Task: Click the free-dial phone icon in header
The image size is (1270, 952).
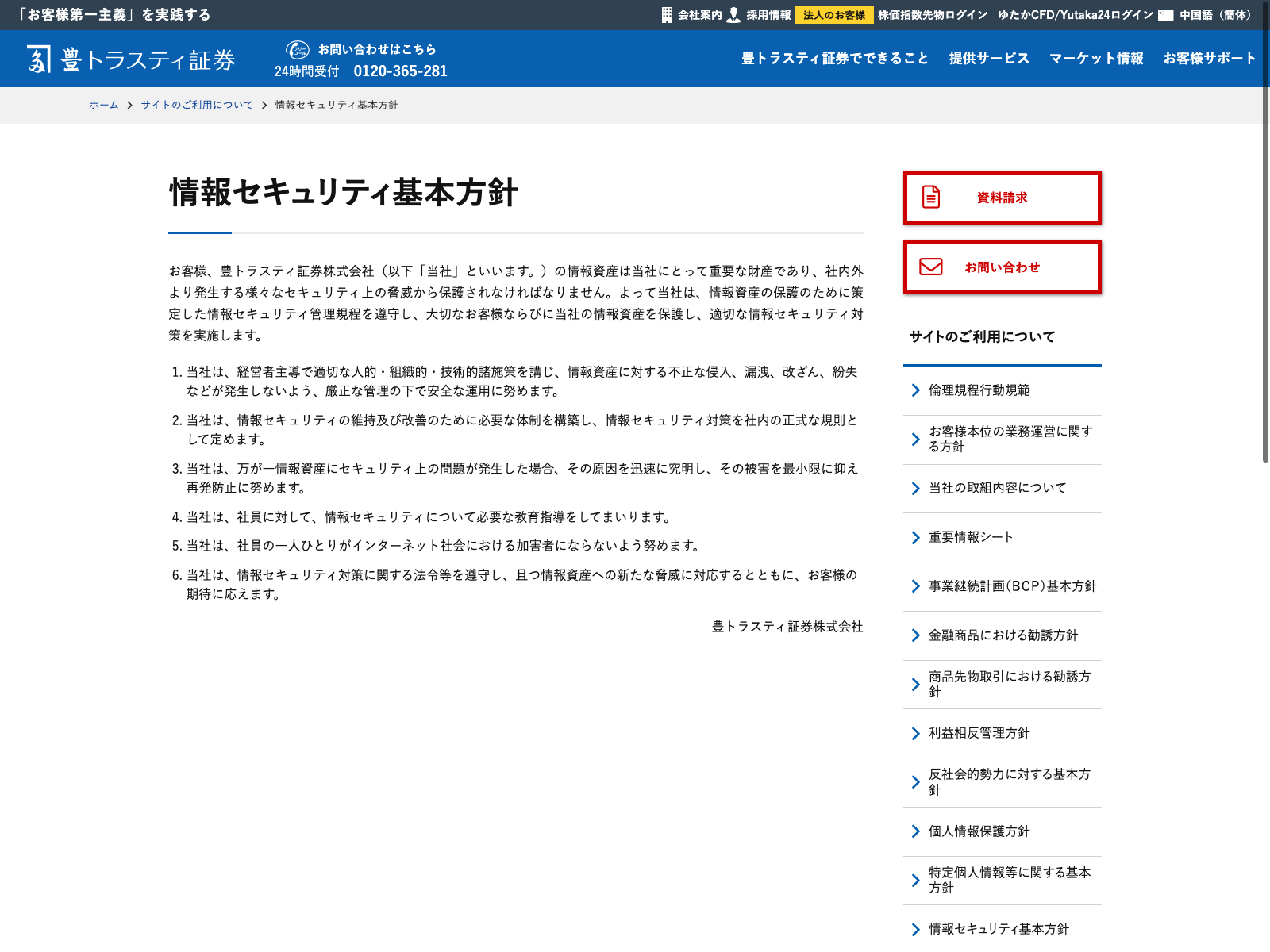Action: coord(298,49)
